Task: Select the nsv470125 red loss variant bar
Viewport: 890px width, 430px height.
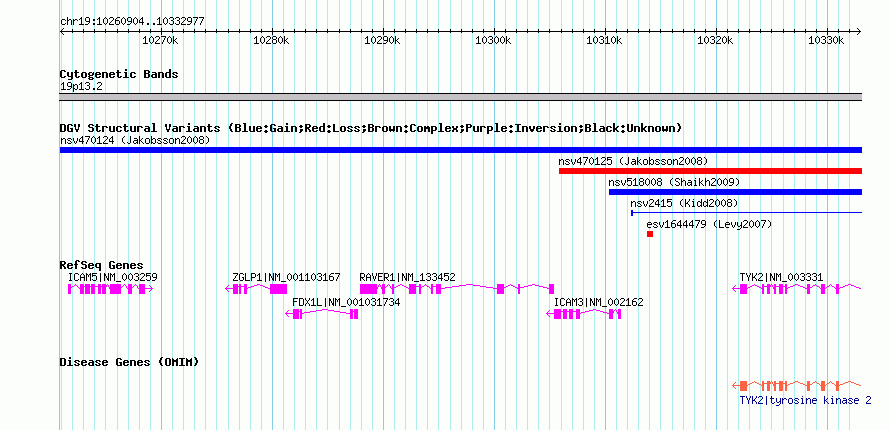Action: [711, 171]
